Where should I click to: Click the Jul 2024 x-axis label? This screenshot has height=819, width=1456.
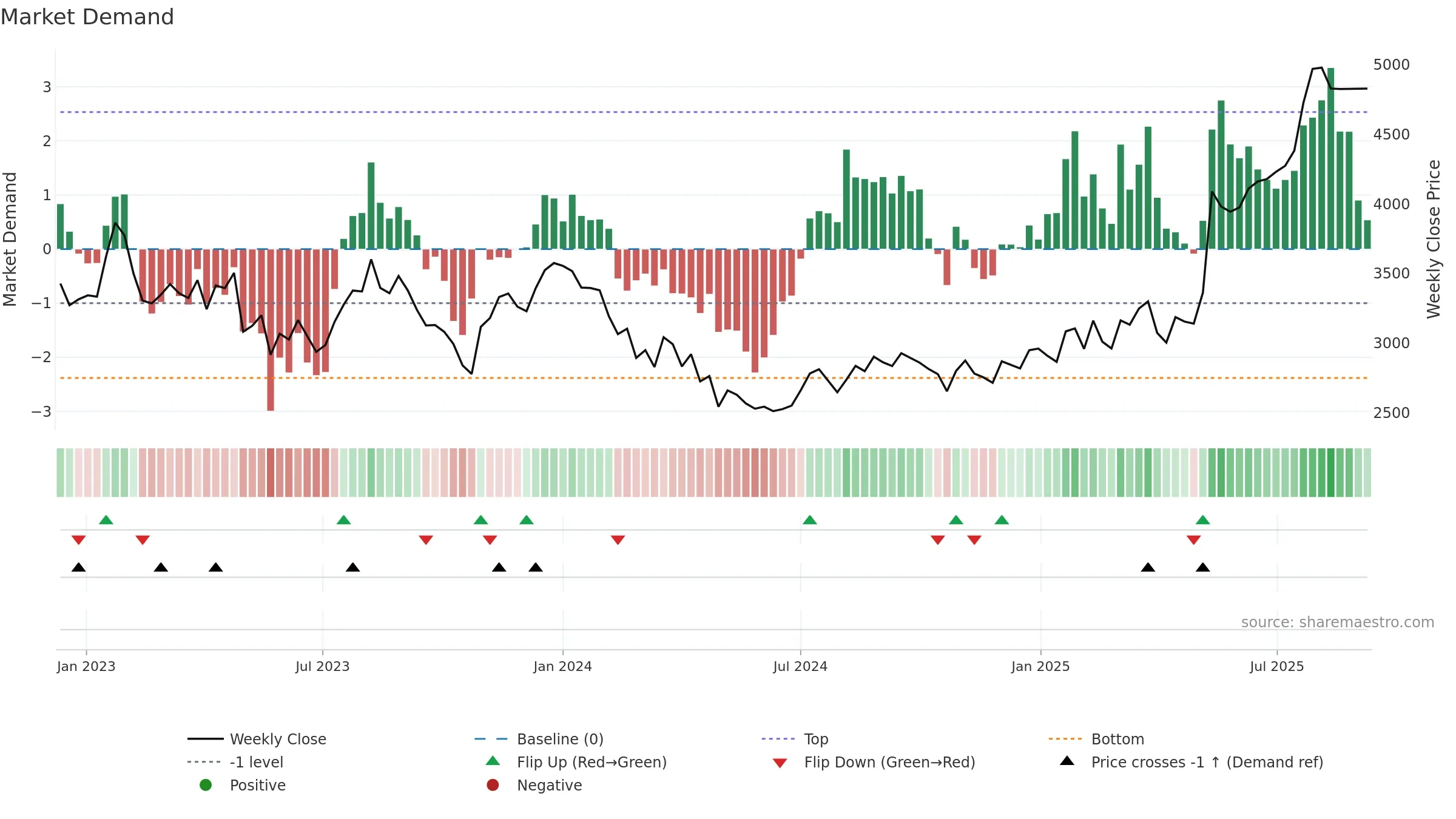click(800, 667)
